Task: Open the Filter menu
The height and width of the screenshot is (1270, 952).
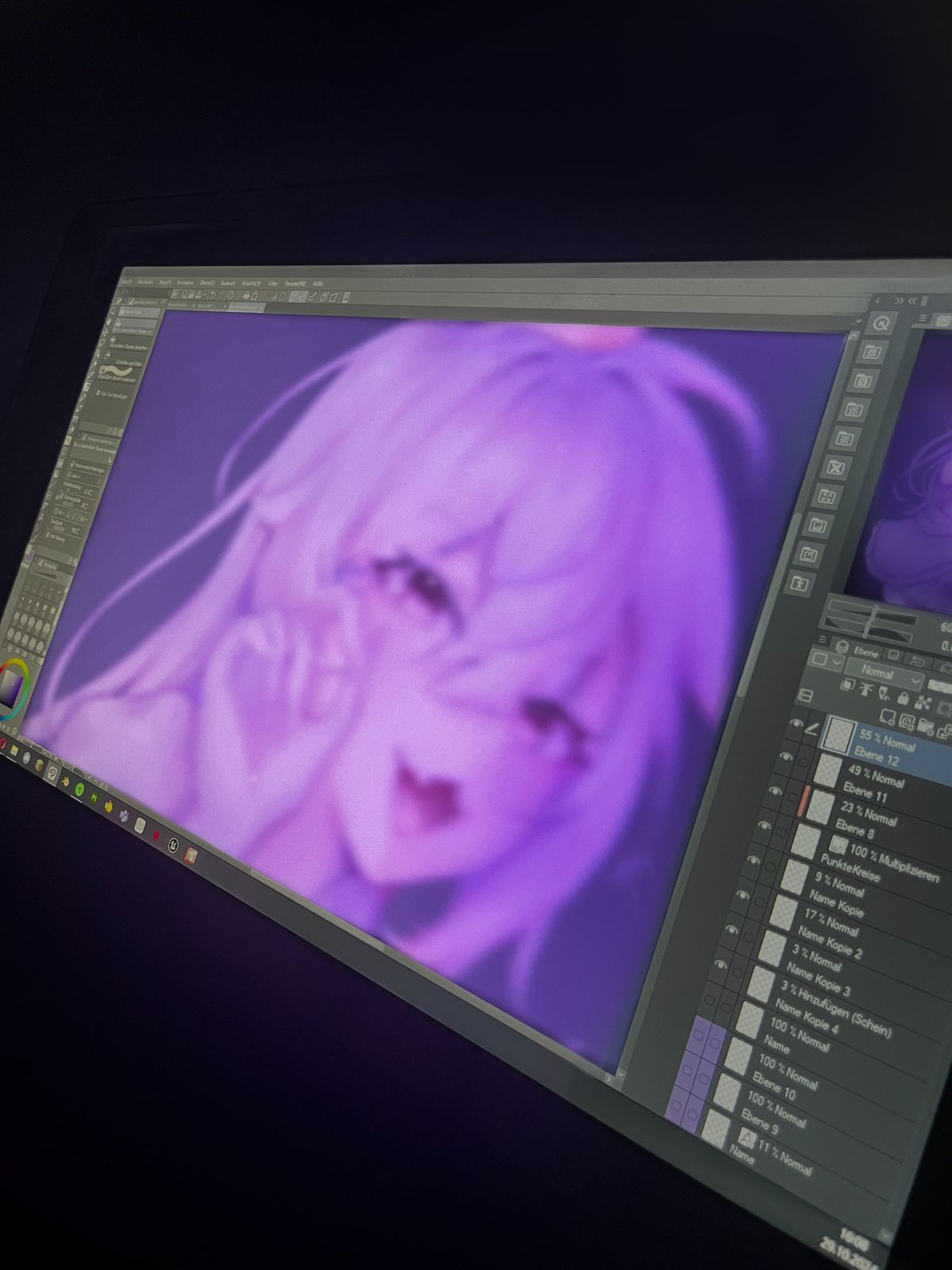Action: (x=272, y=283)
